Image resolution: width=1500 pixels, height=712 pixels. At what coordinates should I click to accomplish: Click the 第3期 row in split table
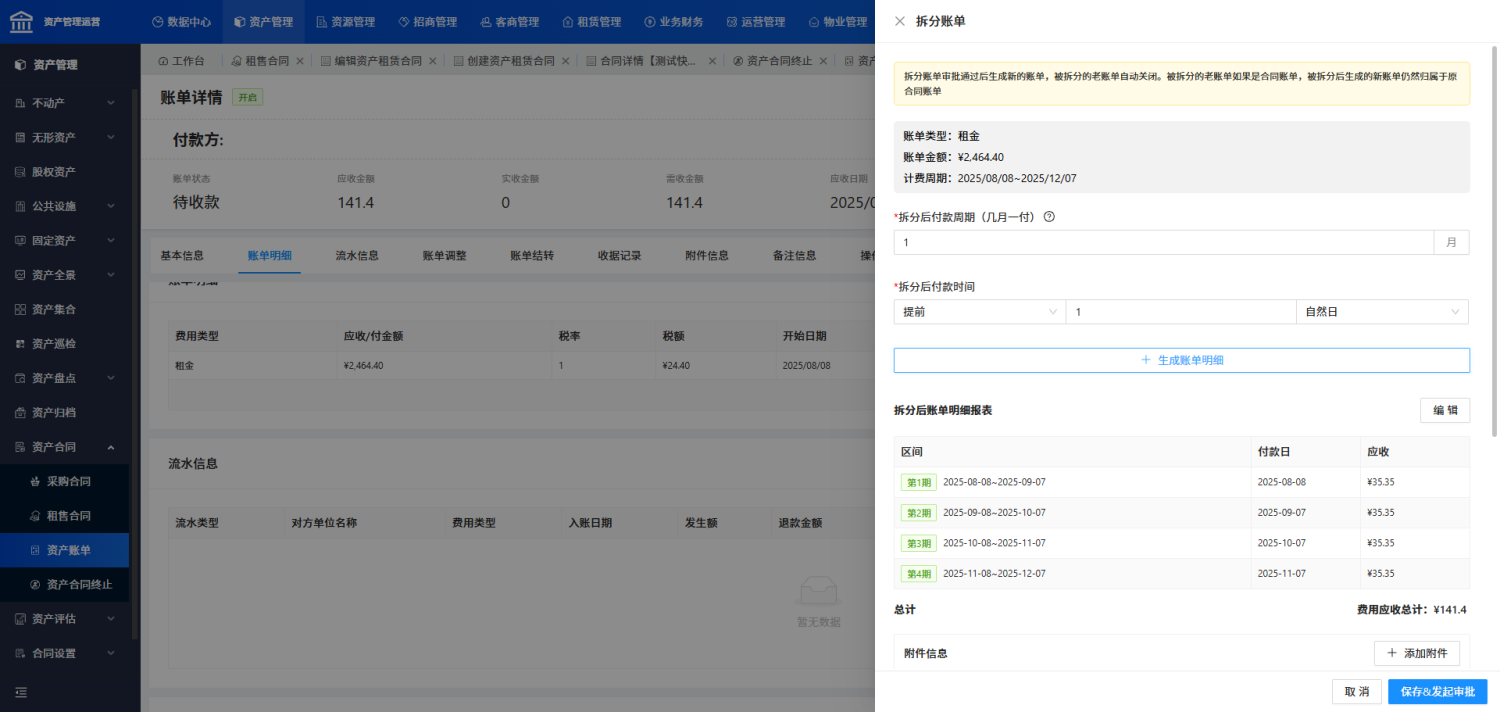click(1181, 543)
